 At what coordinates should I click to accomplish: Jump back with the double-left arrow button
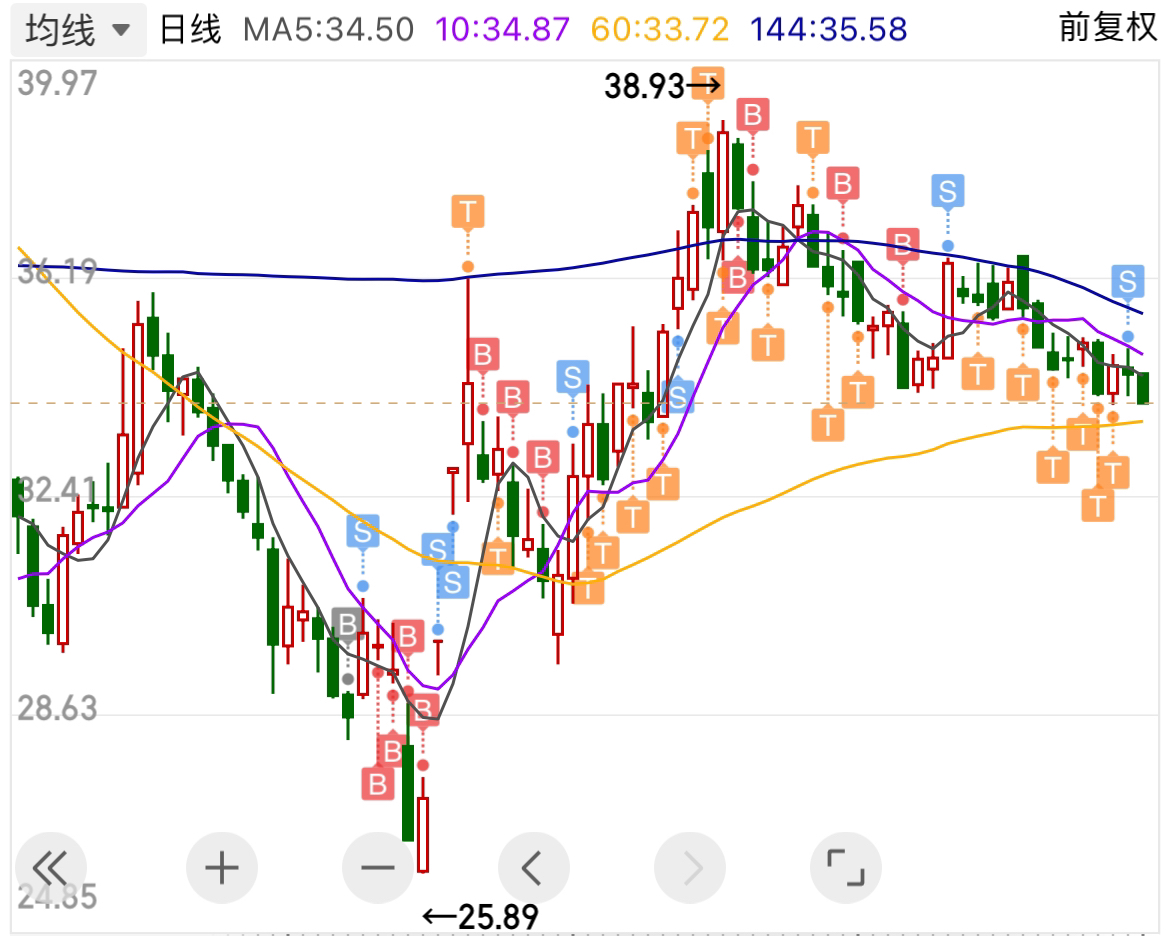tap(51, 868)
